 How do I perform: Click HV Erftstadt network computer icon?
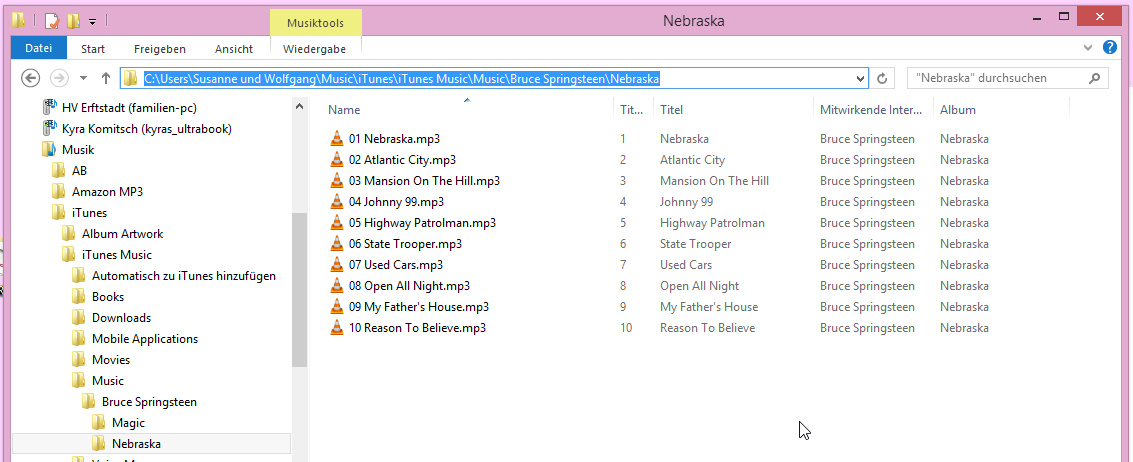(49, 108)
